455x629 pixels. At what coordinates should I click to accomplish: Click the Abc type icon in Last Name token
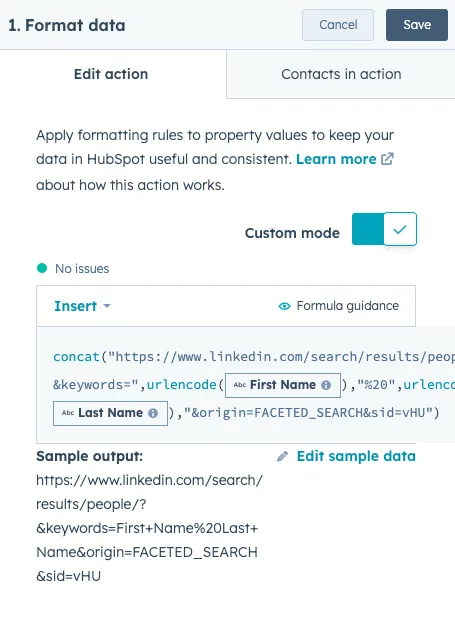pos(68,413)
